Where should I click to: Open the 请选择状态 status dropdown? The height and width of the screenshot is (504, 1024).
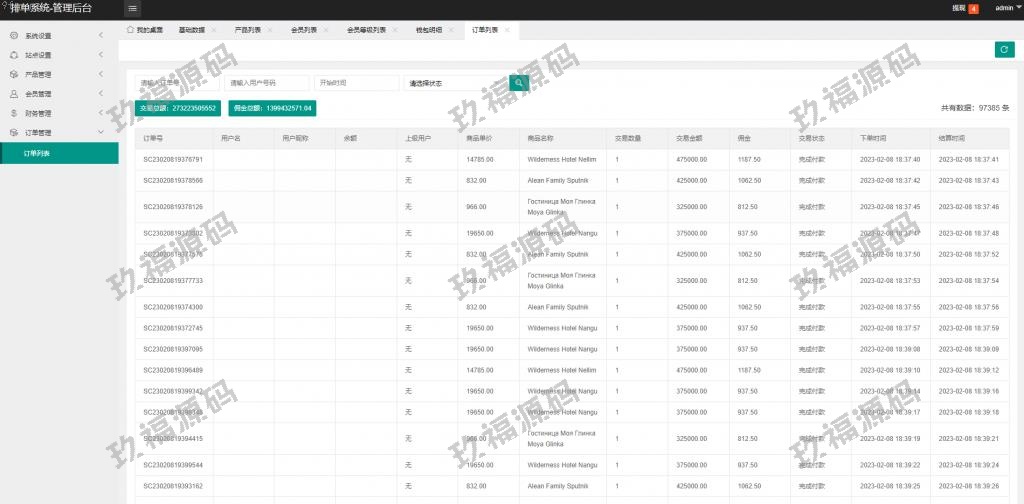click(x=454, y=83)
